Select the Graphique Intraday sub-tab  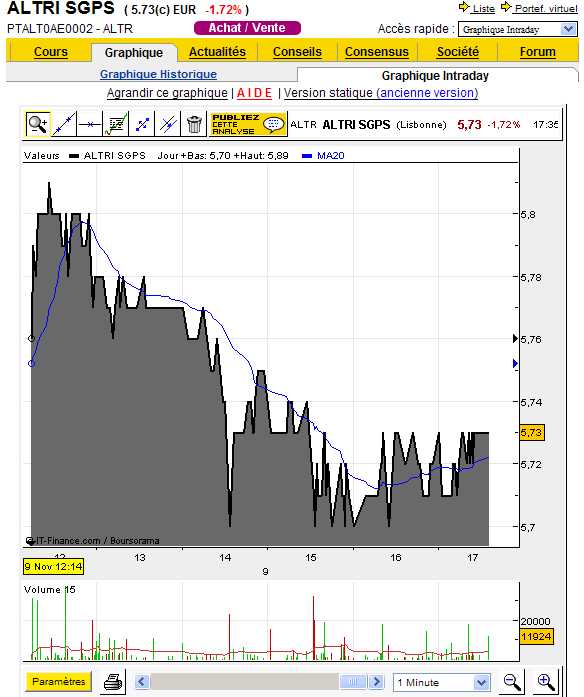(435, 76)
